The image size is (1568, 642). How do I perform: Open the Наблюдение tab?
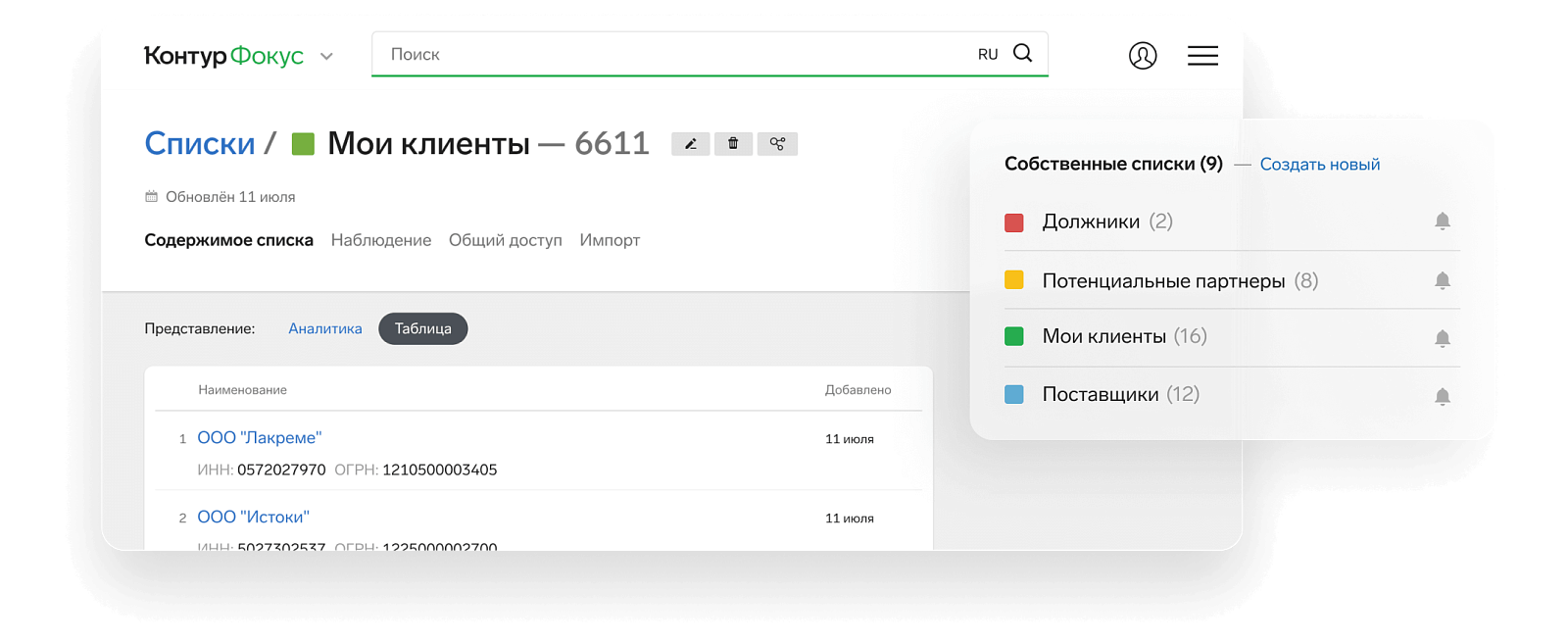coord(381,240)
